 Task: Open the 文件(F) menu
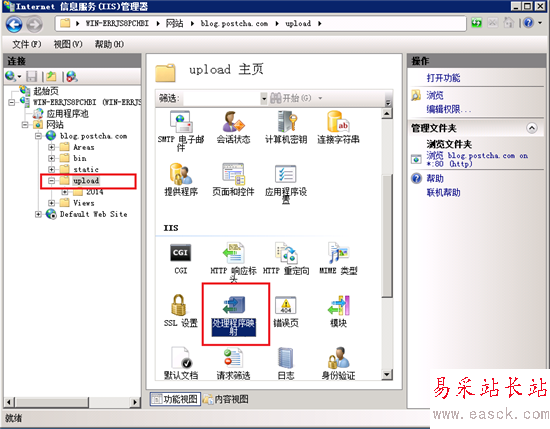[27, 44]
